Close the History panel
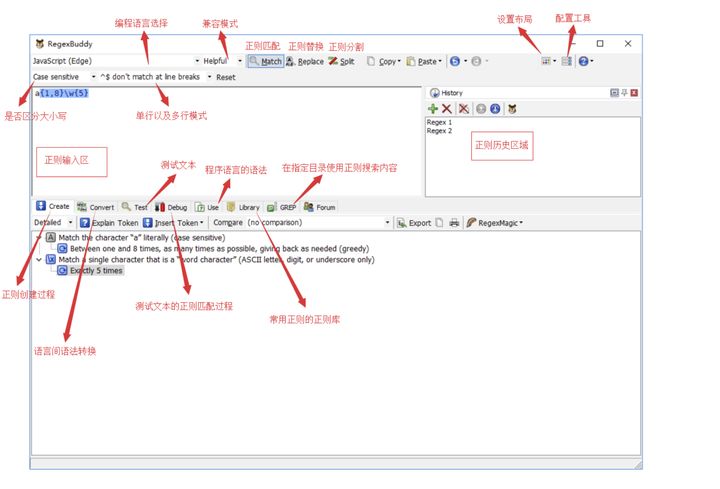This screenshot has width=720, height=489. tap(634, 93)
